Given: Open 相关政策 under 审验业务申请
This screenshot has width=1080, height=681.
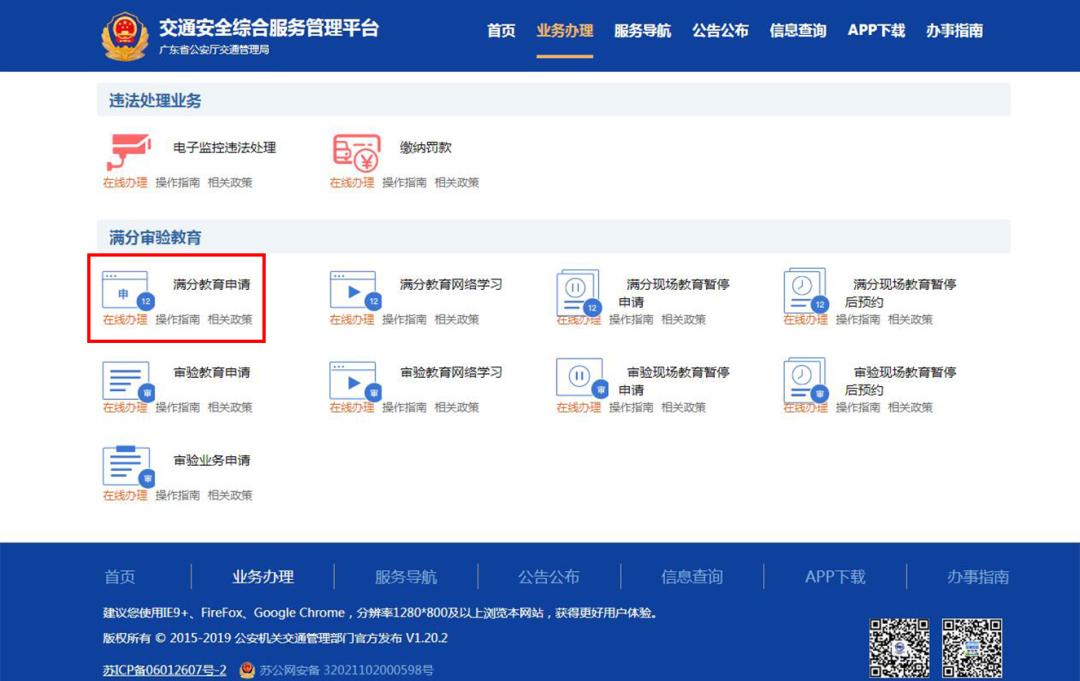Looking at the screenshot, I should pos(230,495).
